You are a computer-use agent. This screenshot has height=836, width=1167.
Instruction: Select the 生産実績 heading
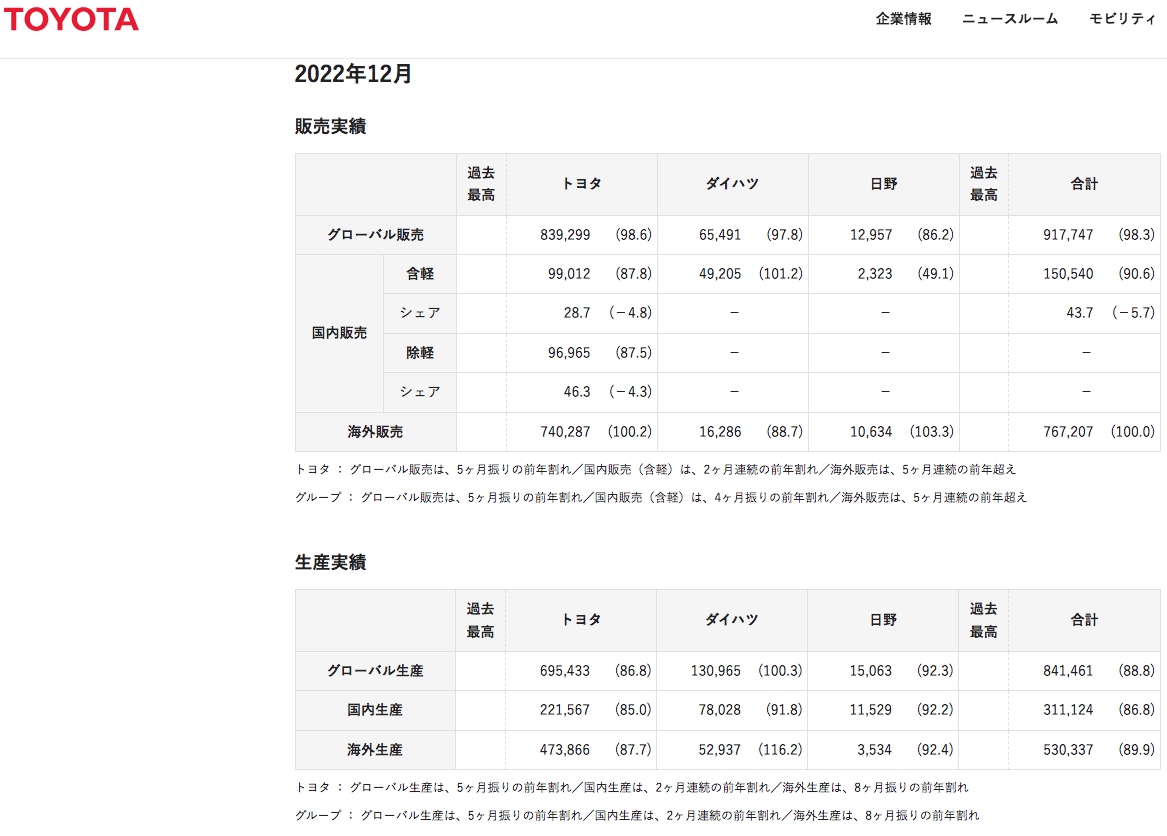point(330,563)
